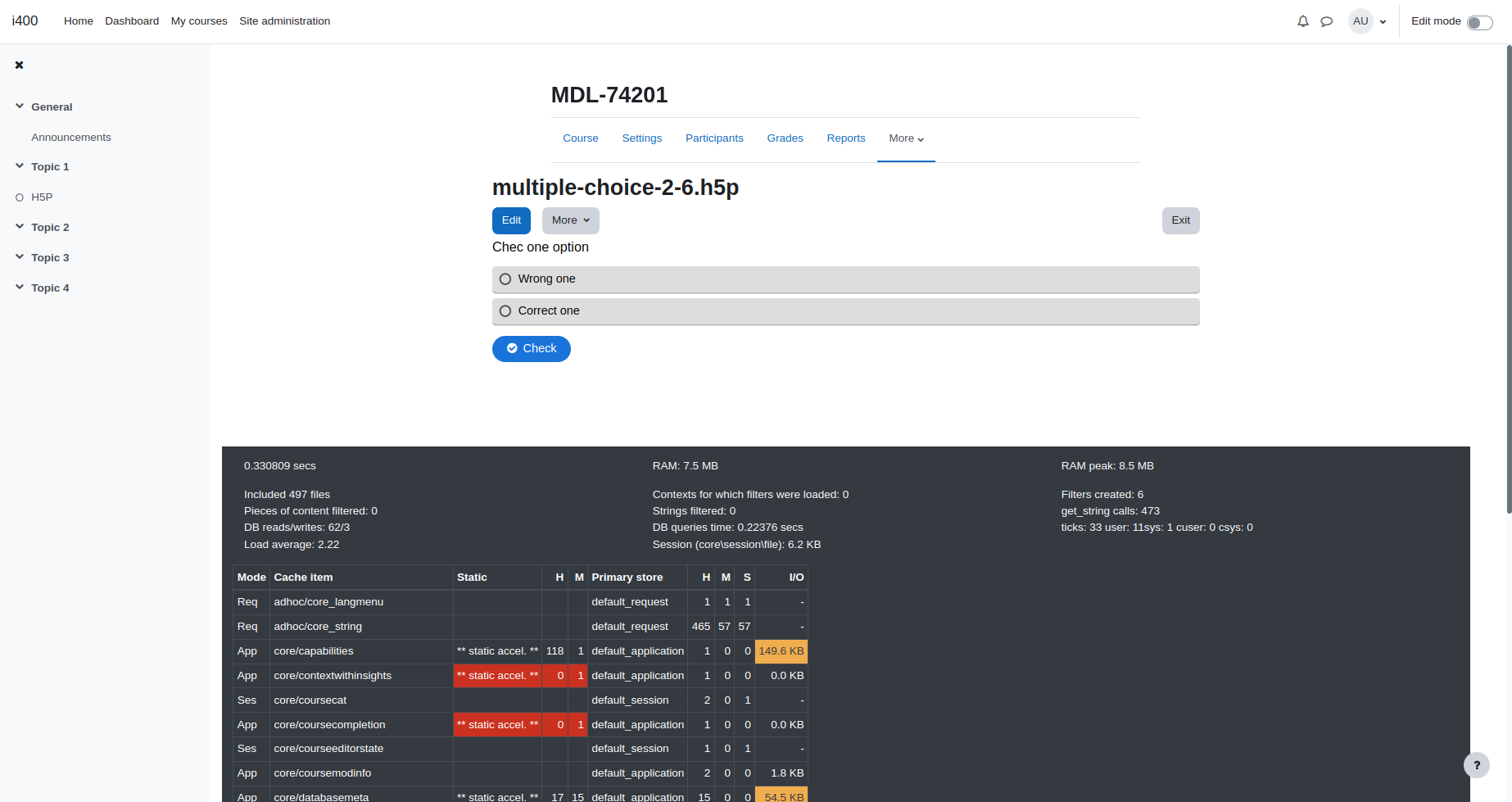Click the 'get_string calls: 473' text
This screenshot has width=1512, height=802.
coord(1110,511)
